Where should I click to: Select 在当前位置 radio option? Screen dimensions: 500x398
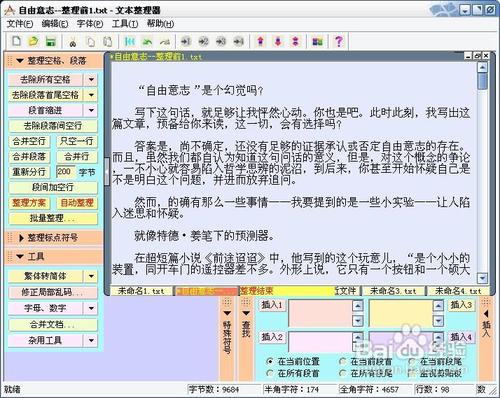[x=270, y=361]
